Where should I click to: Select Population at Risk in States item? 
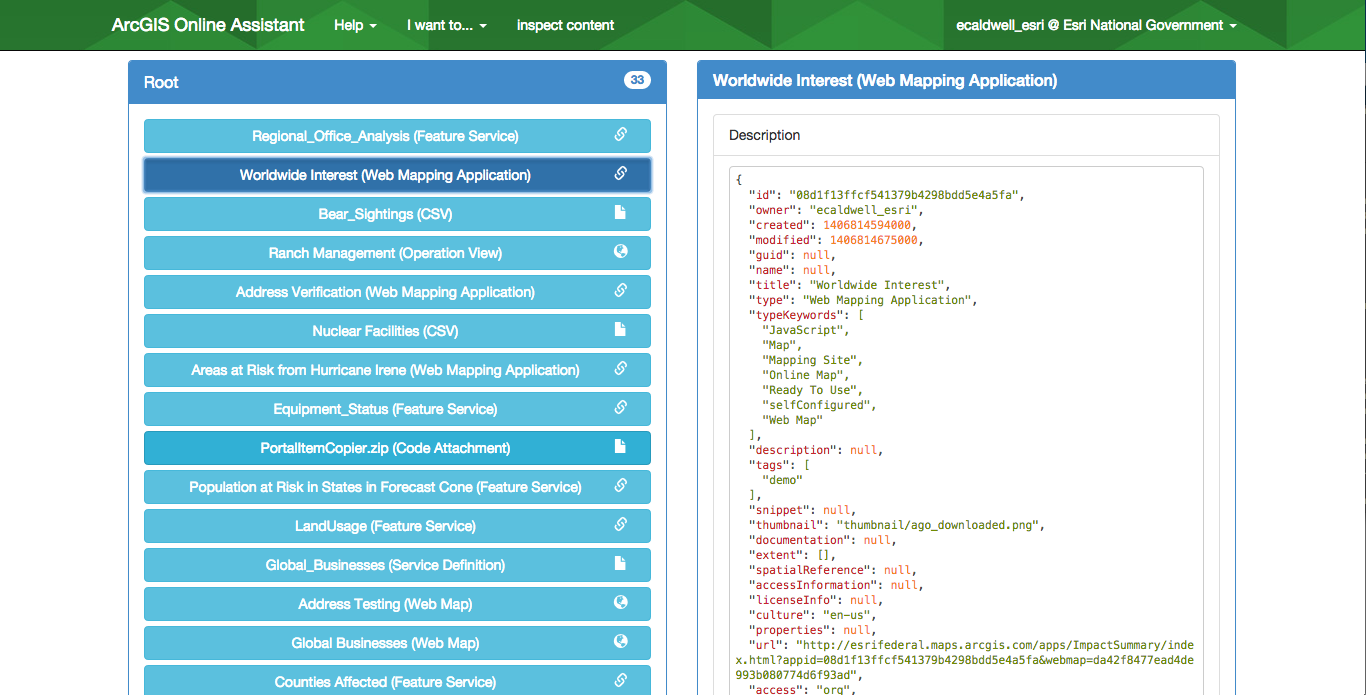pyautogui.click(x=397, y=487)
